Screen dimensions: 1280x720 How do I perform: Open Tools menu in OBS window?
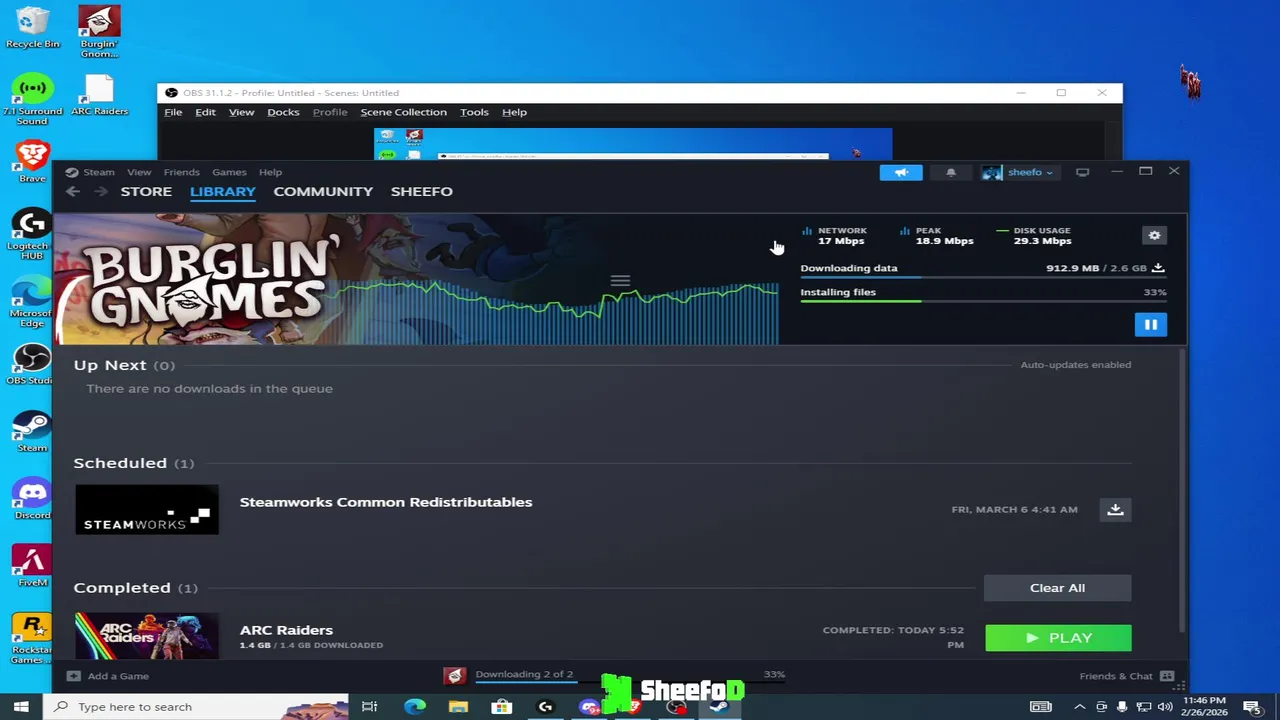pos(474,112)
